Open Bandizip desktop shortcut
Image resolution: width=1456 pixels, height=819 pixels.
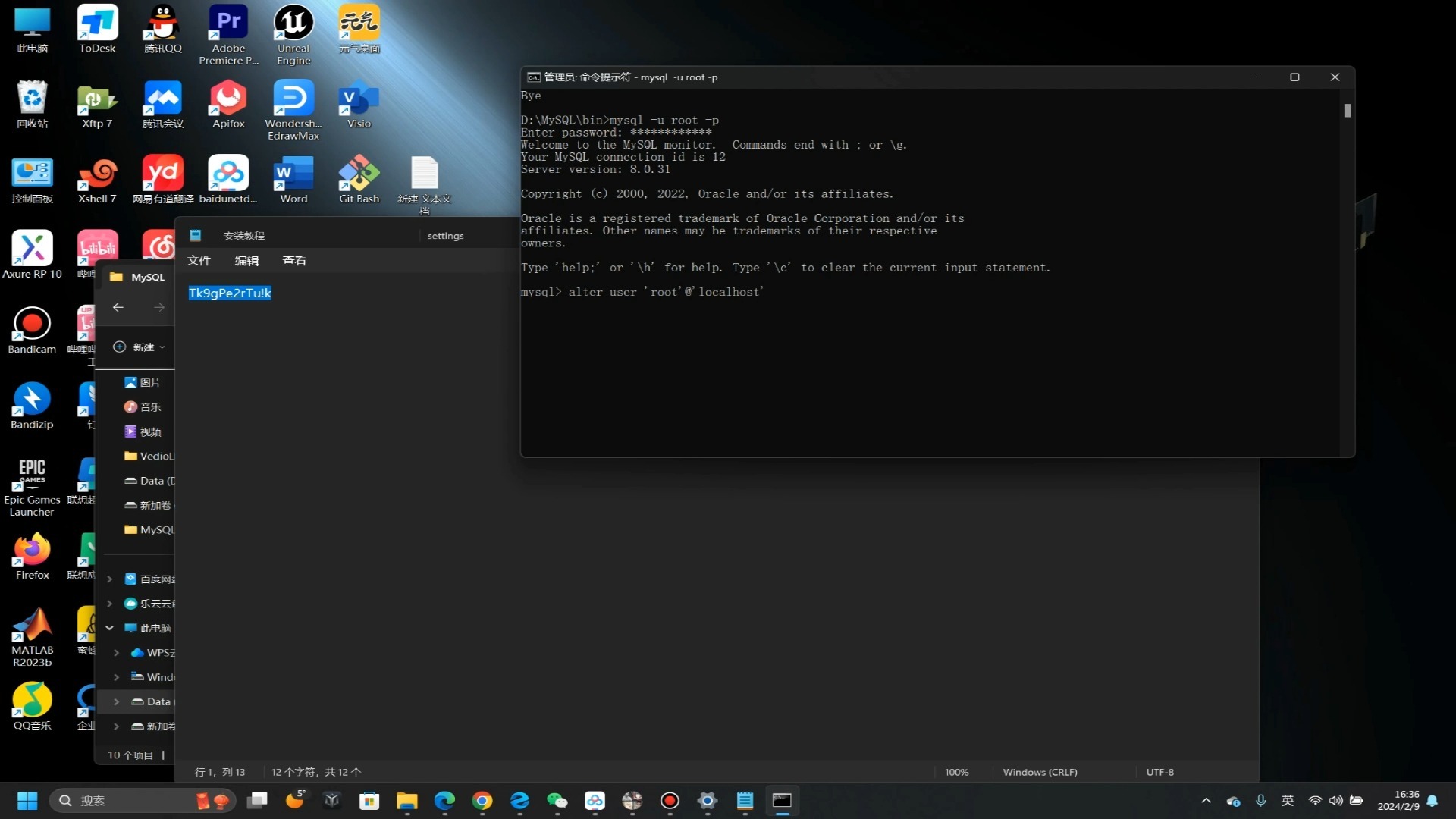32,405
